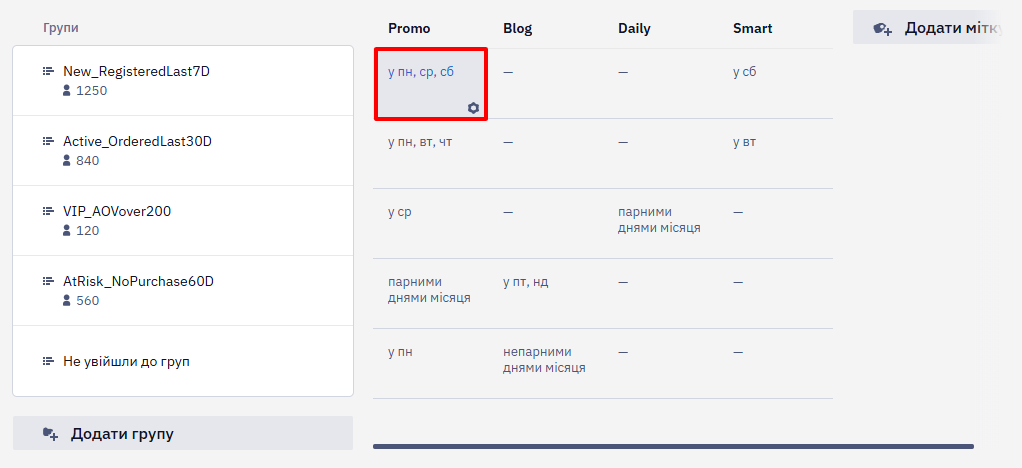Screen dimensions: 1022x468
Task: Select the Blog column header
Action: (x=518, y=29)
